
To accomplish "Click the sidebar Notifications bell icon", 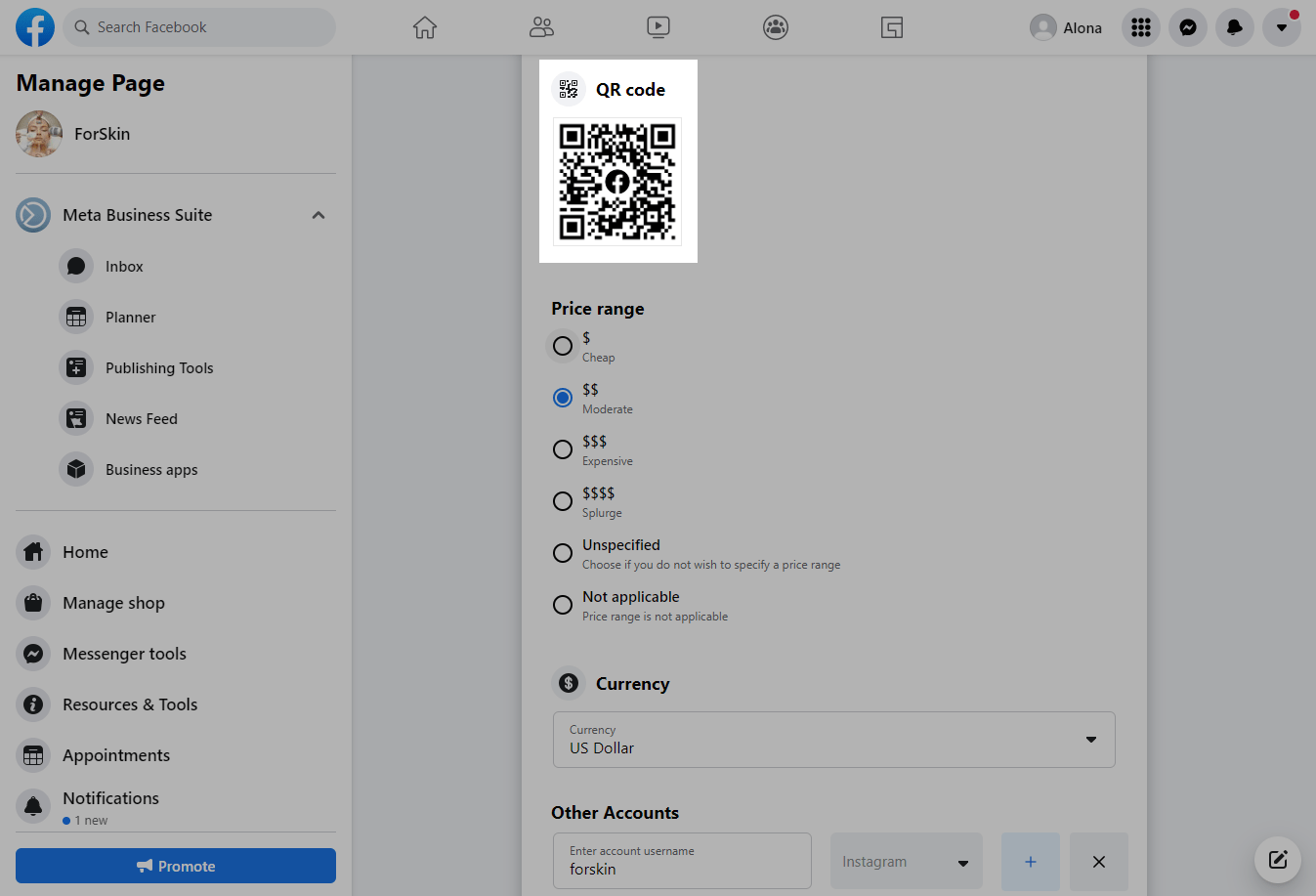I will (33, 806).
